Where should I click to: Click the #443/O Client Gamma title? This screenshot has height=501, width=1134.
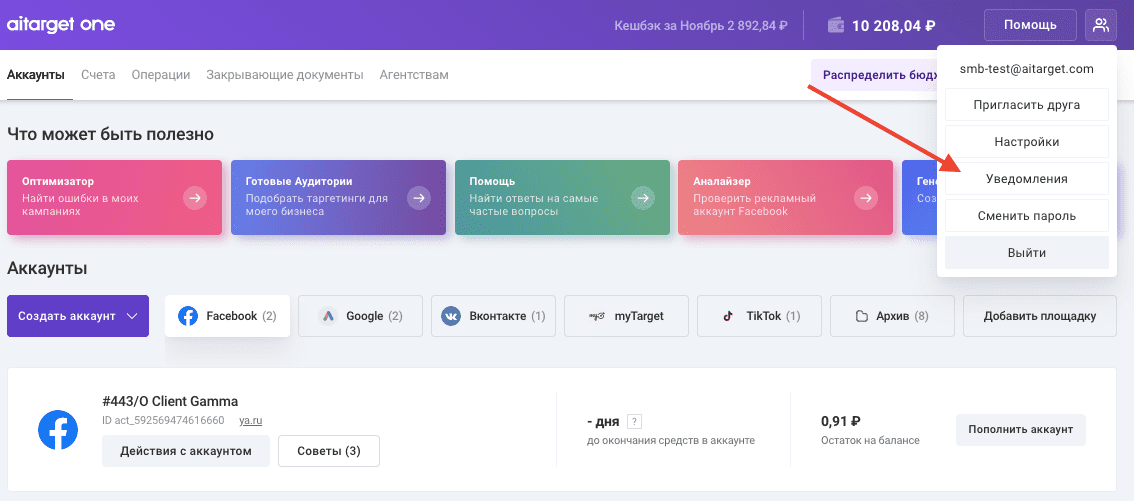point(170,401)
